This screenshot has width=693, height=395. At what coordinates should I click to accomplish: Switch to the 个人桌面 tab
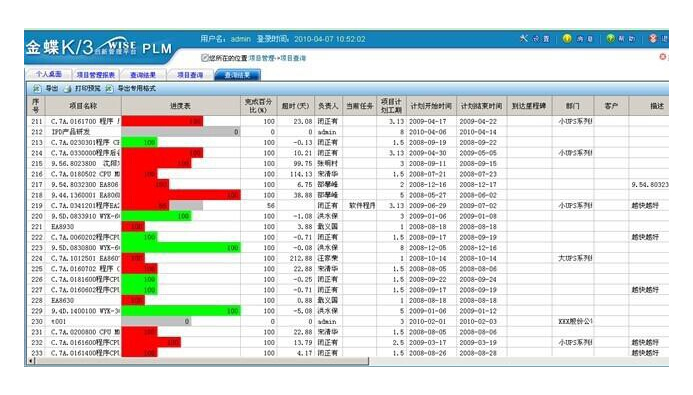click(49, 74)
